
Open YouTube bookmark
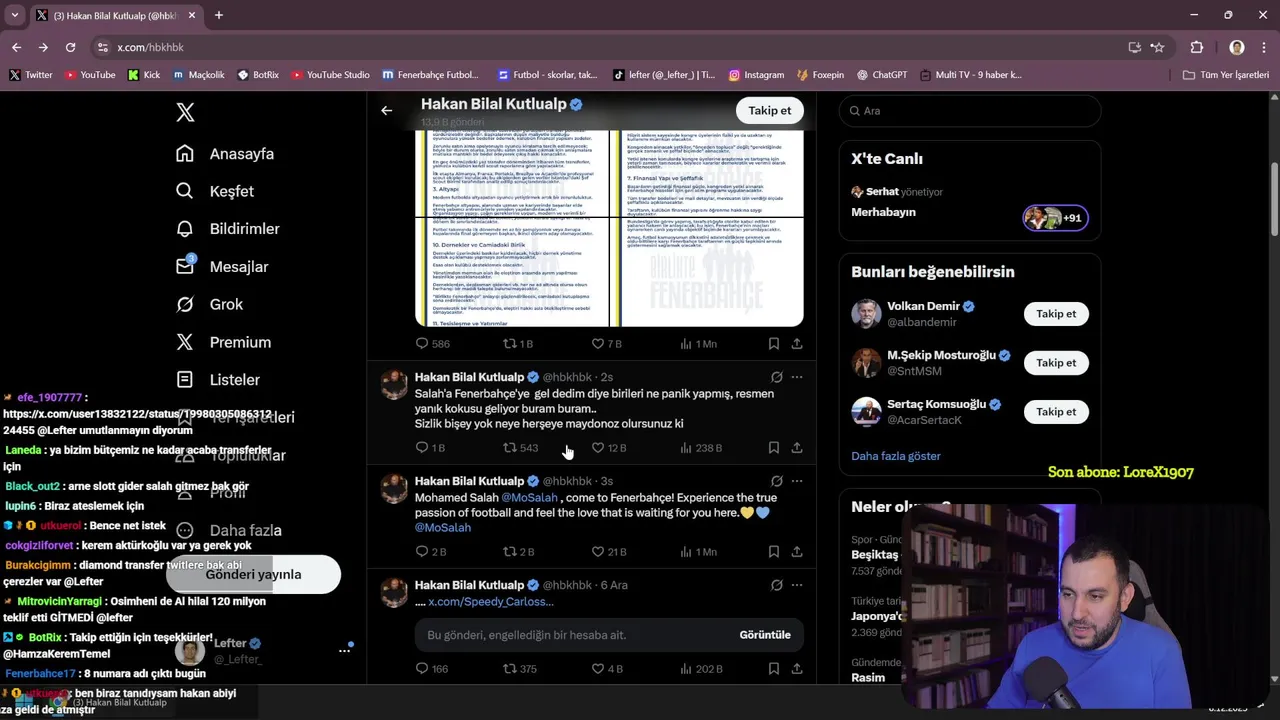[90, 75]
